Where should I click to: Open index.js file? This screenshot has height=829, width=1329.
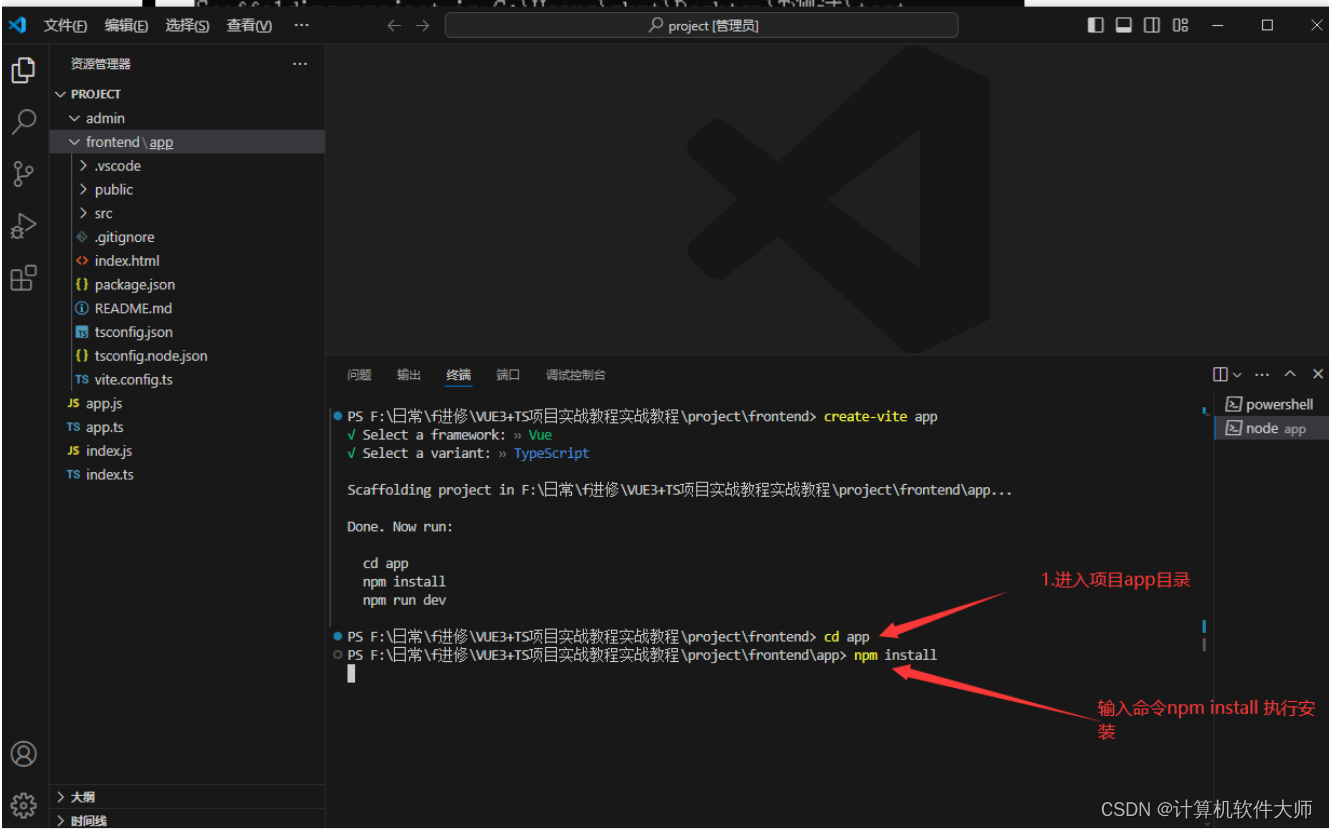[187, 451]
